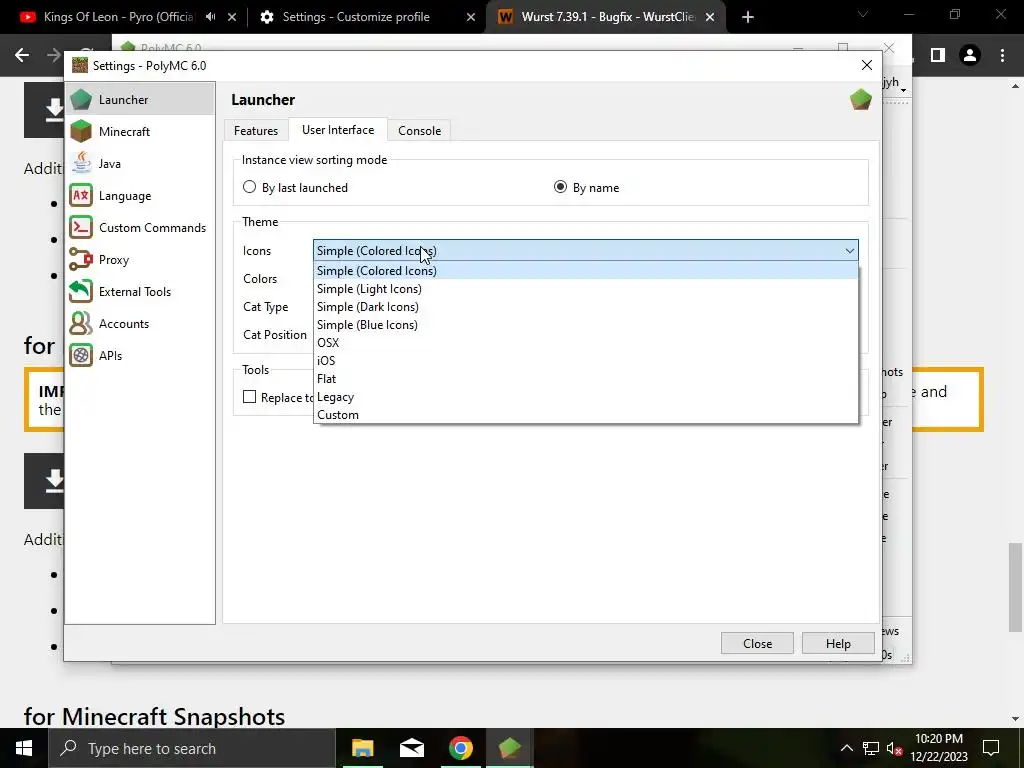Choose the iOS icon theme
Viewport: 1024px width, 768px height.
click(x=586, y=360)
